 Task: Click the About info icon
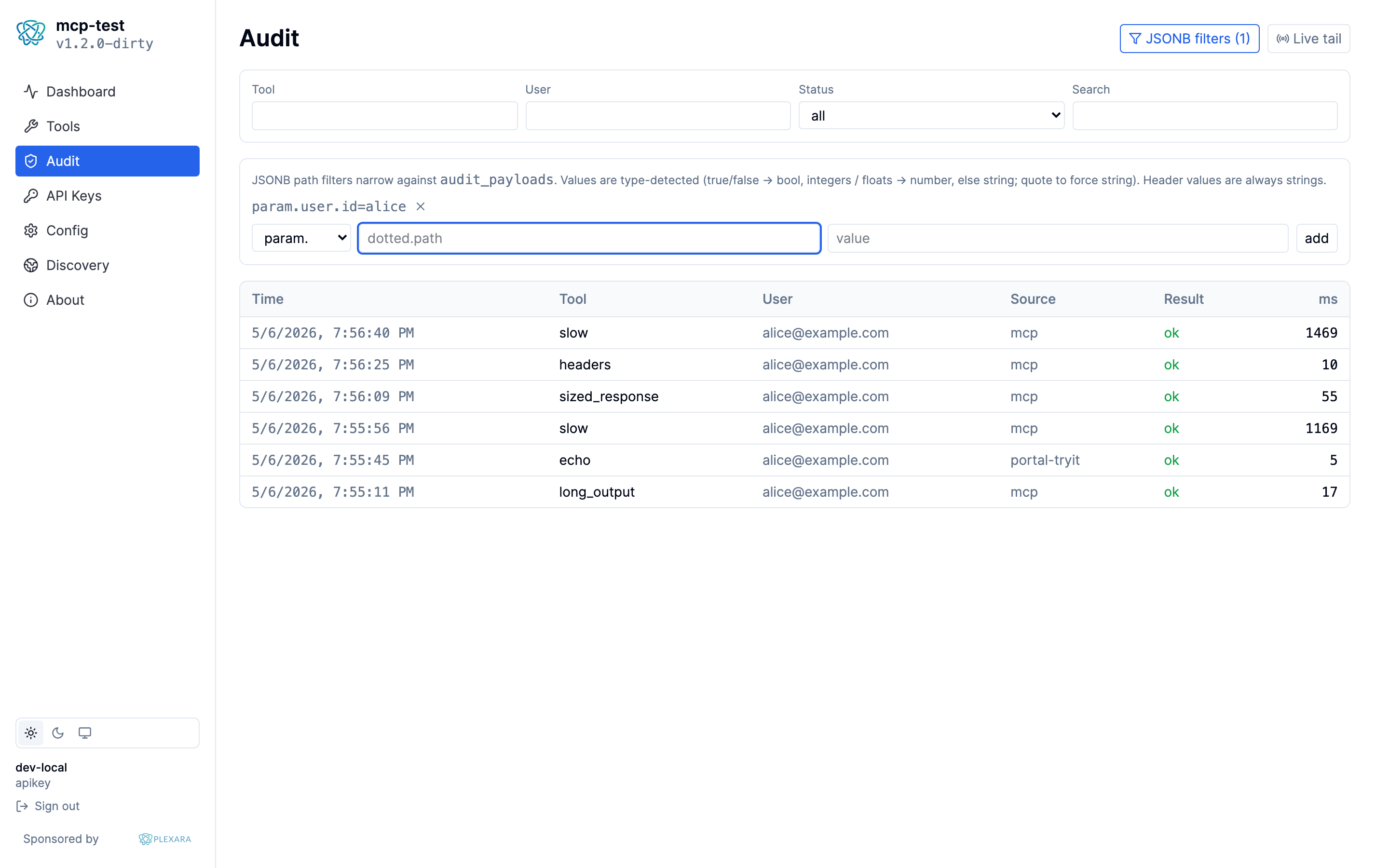(x=31, y=299)
